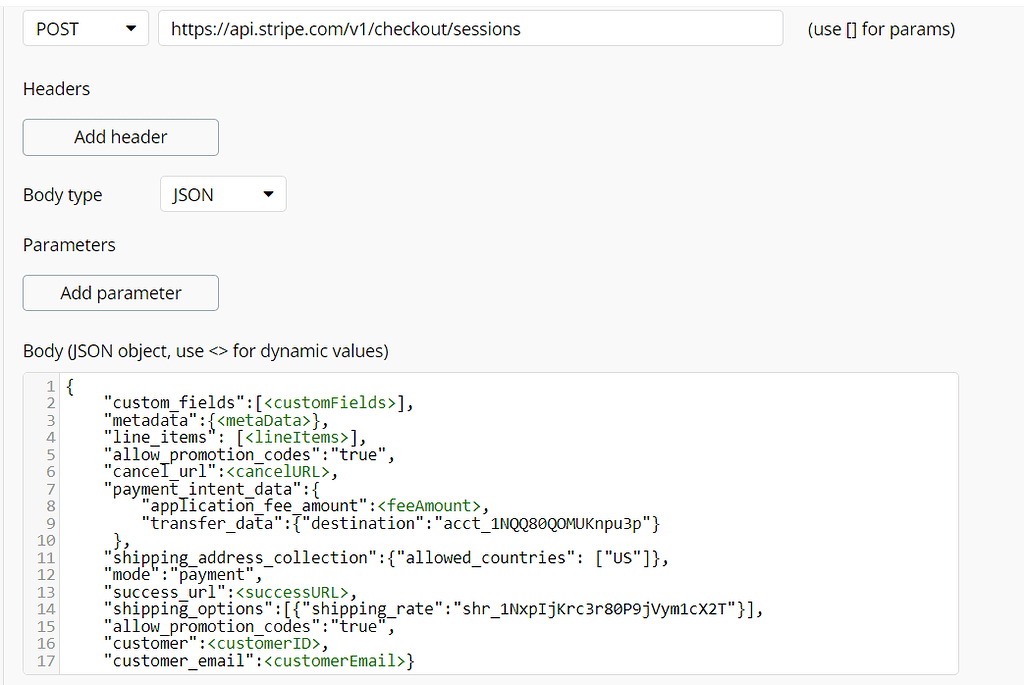Click line number 1 in the body editor
This screenshot has height=685, width=1024.
[51, 385]
